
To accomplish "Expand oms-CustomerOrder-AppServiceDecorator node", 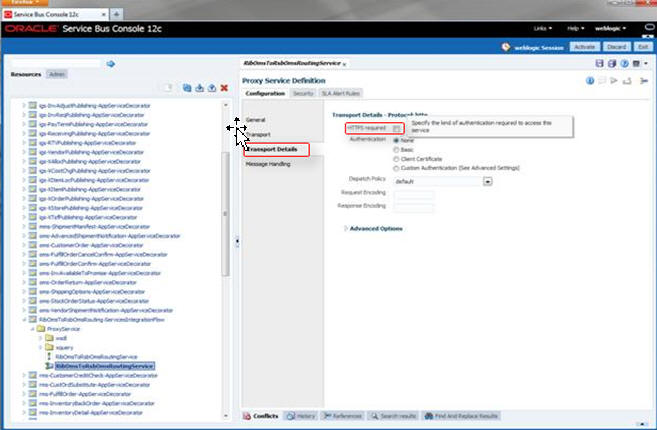I will coord(24,245).
